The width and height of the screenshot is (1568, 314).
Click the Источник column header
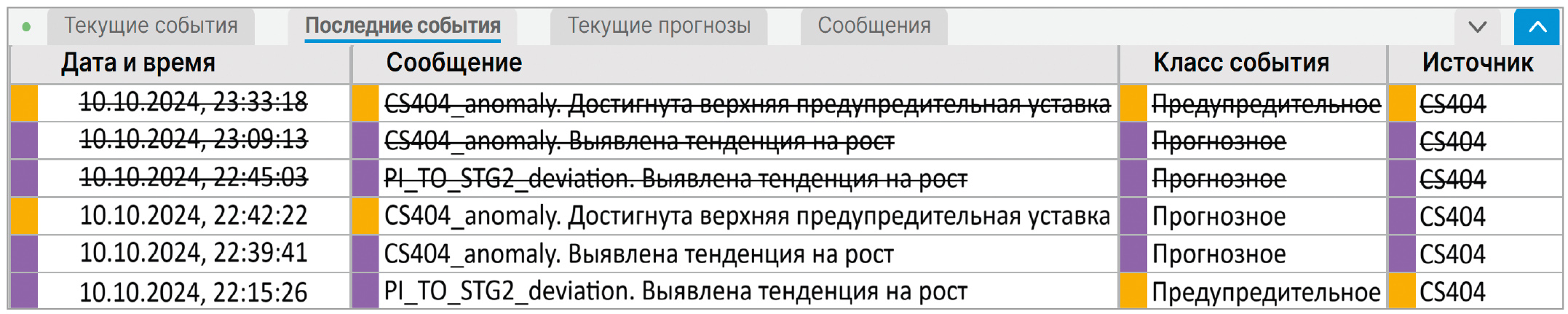click(1478, 63)
